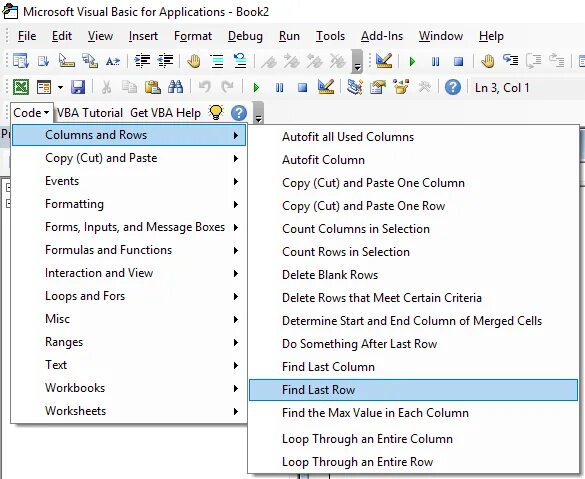Switch to Excel via View Microsoft Excel icon
This screenshot has width=585, height=479.
(21, 87)
